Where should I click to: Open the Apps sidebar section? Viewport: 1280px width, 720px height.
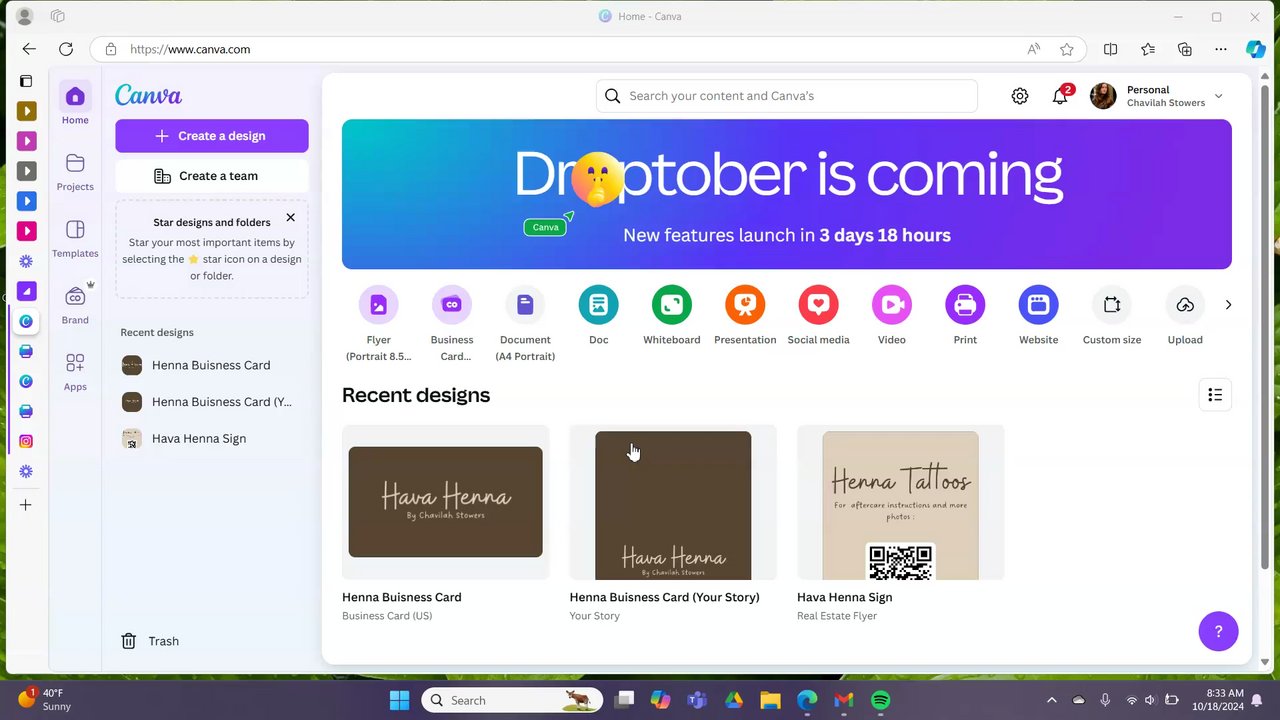(75, 371)
